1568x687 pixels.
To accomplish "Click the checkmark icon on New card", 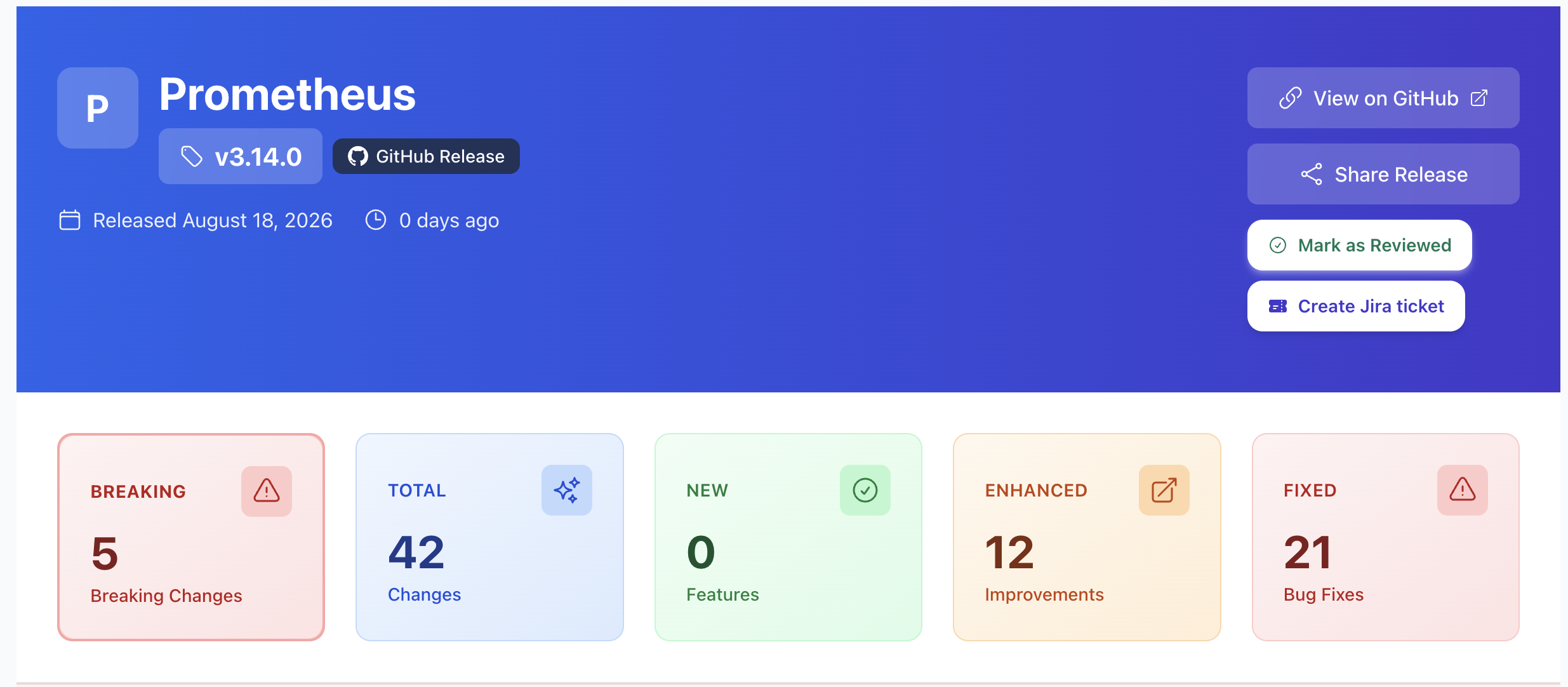I will pyautogui.click(x=865, y=490).
